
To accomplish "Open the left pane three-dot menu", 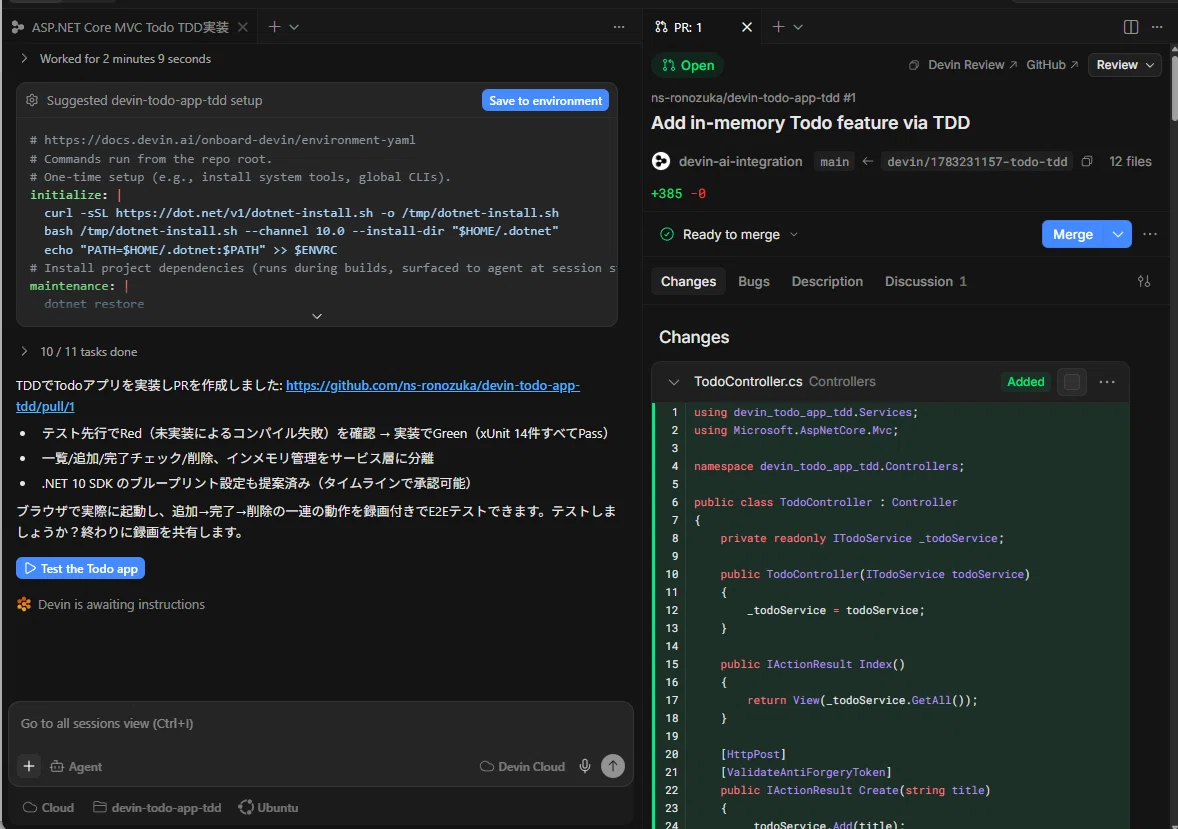I will point(618,27).
